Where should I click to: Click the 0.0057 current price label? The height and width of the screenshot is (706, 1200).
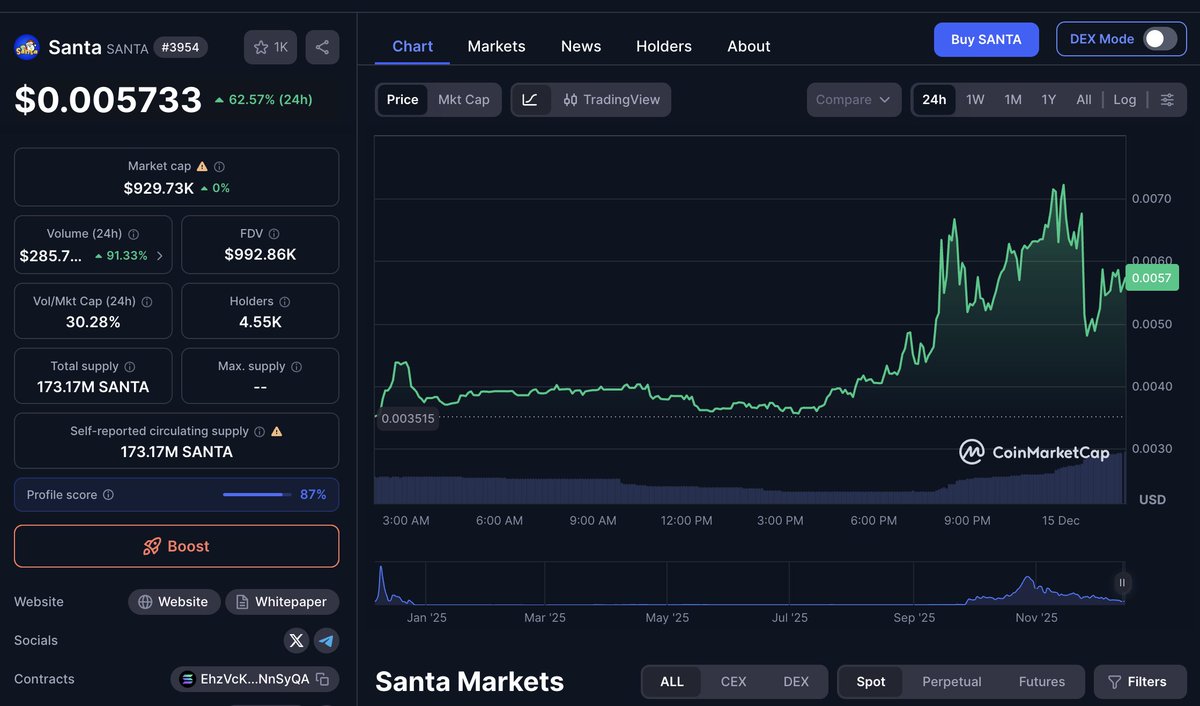click(x=1152, y=278)
